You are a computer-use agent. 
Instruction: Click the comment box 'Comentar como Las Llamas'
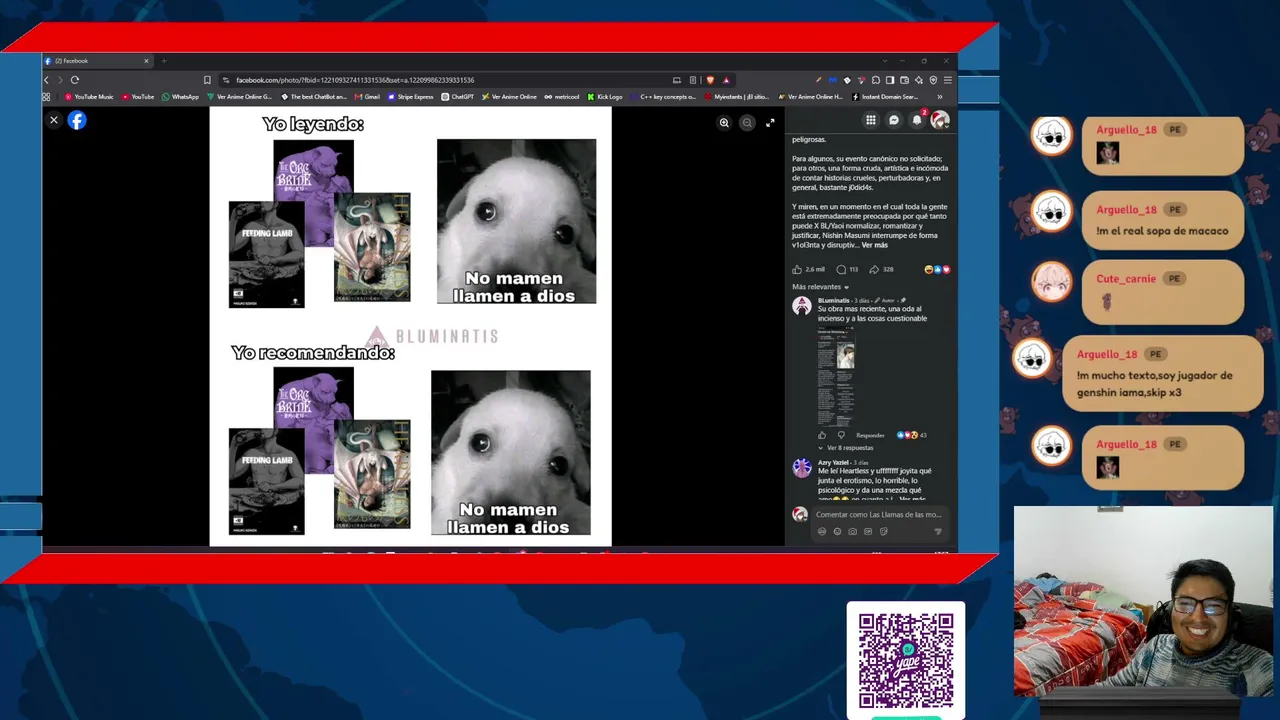click(878, 515)
